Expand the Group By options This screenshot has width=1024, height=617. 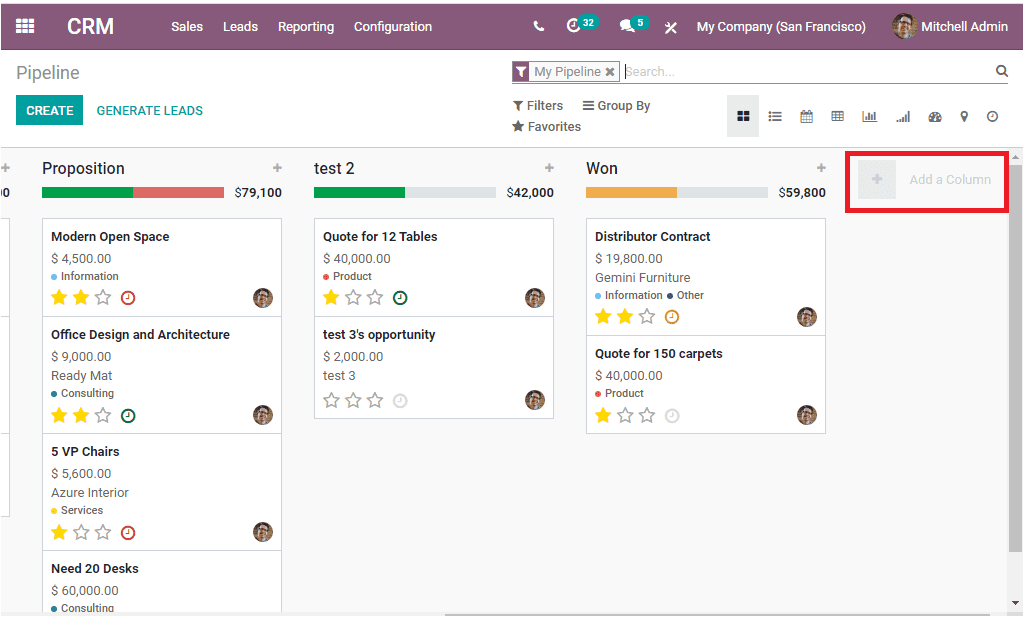pyautogui.click(x=616, y=105)
